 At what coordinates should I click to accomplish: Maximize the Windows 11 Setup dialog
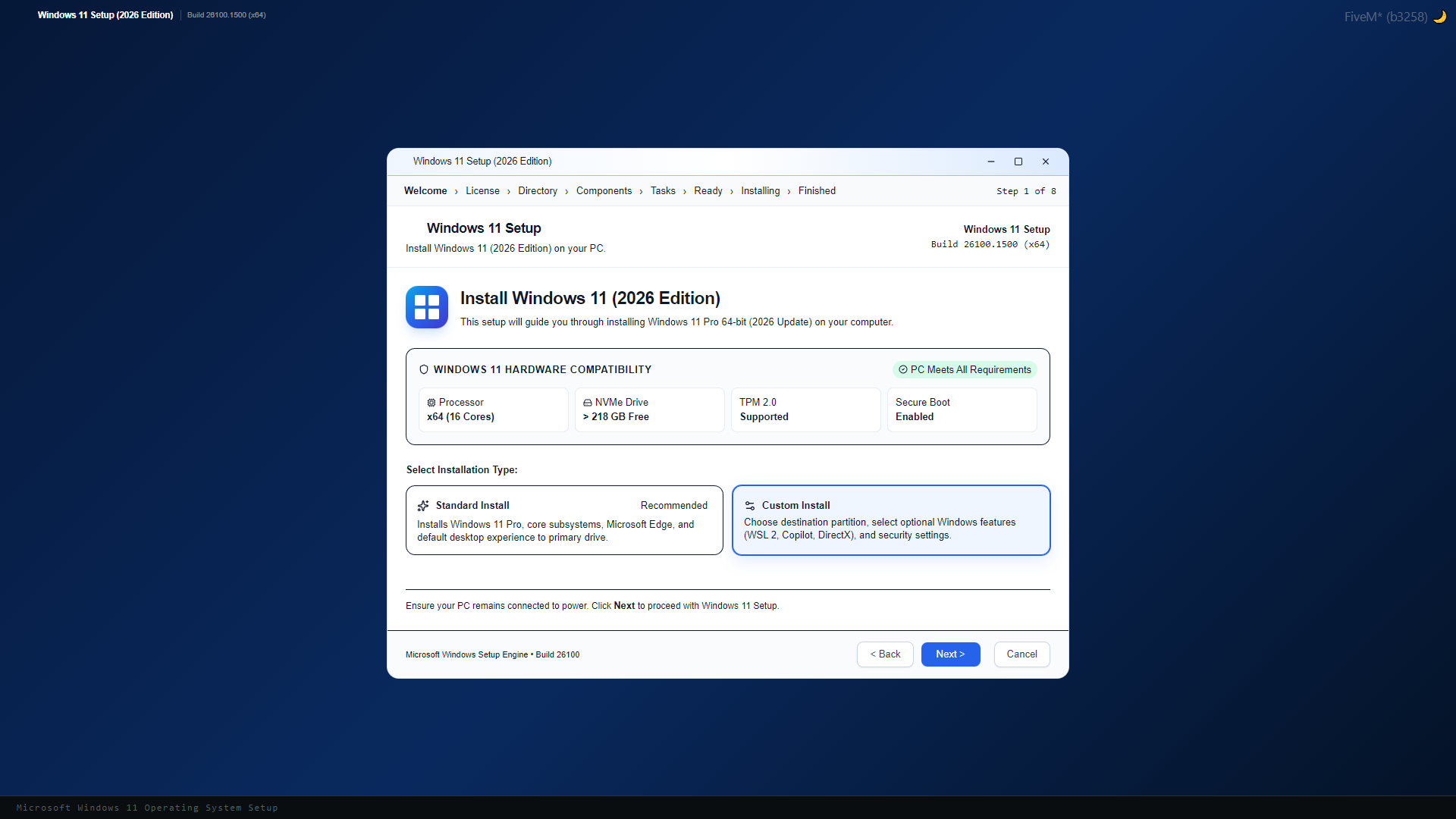1018,162
